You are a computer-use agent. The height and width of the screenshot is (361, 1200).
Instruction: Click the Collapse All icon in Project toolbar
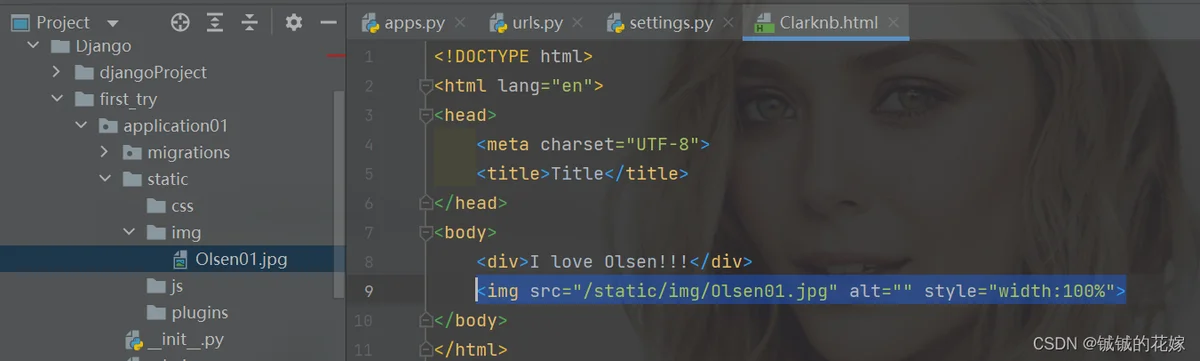tap(250, 22)
